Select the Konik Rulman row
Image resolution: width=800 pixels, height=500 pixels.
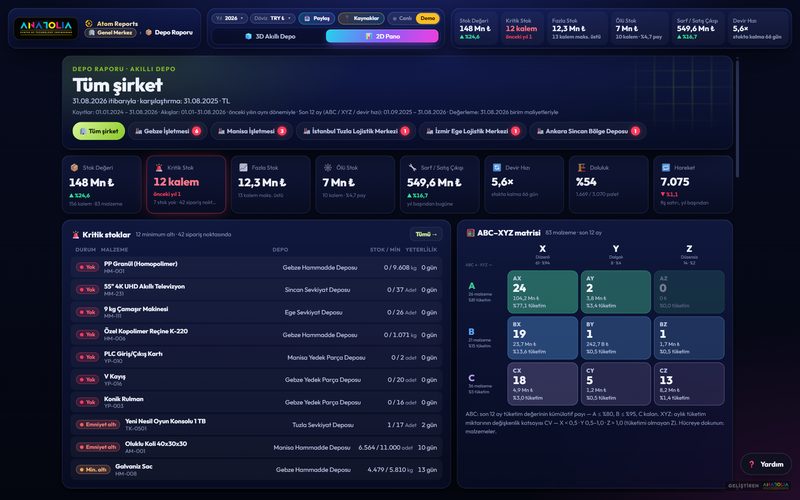click(x=256, y=402)
